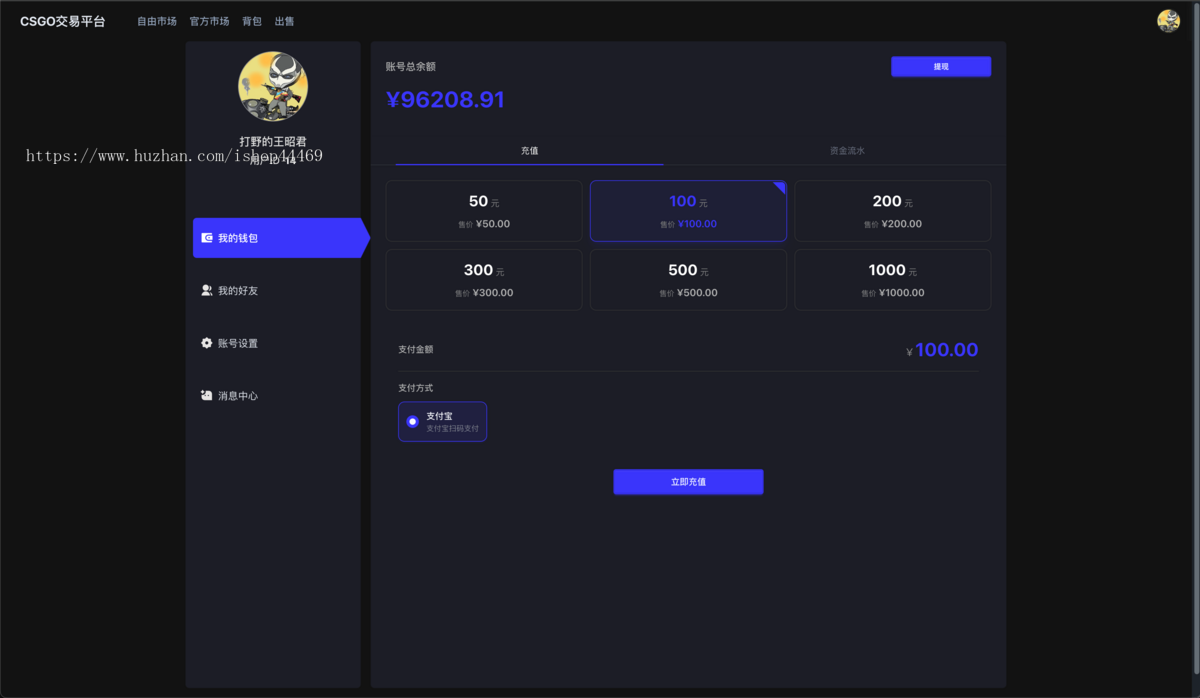The height and width of the screenshot is (698, 1200).
Task: Click the 立即充值 button
Action: [x=688, y=482]
